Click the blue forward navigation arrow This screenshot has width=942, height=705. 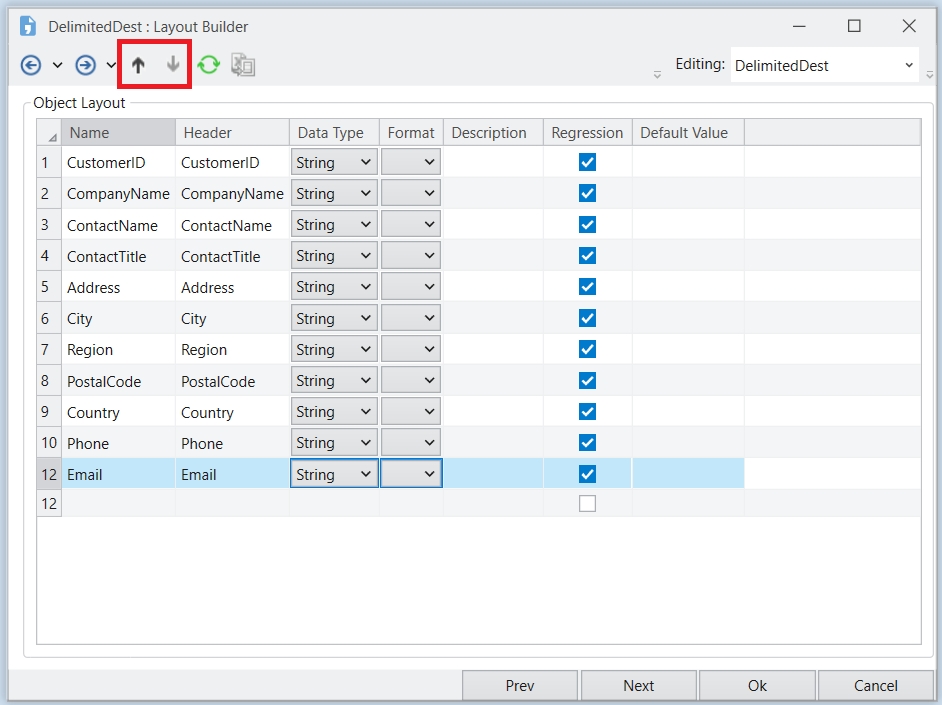86,65
